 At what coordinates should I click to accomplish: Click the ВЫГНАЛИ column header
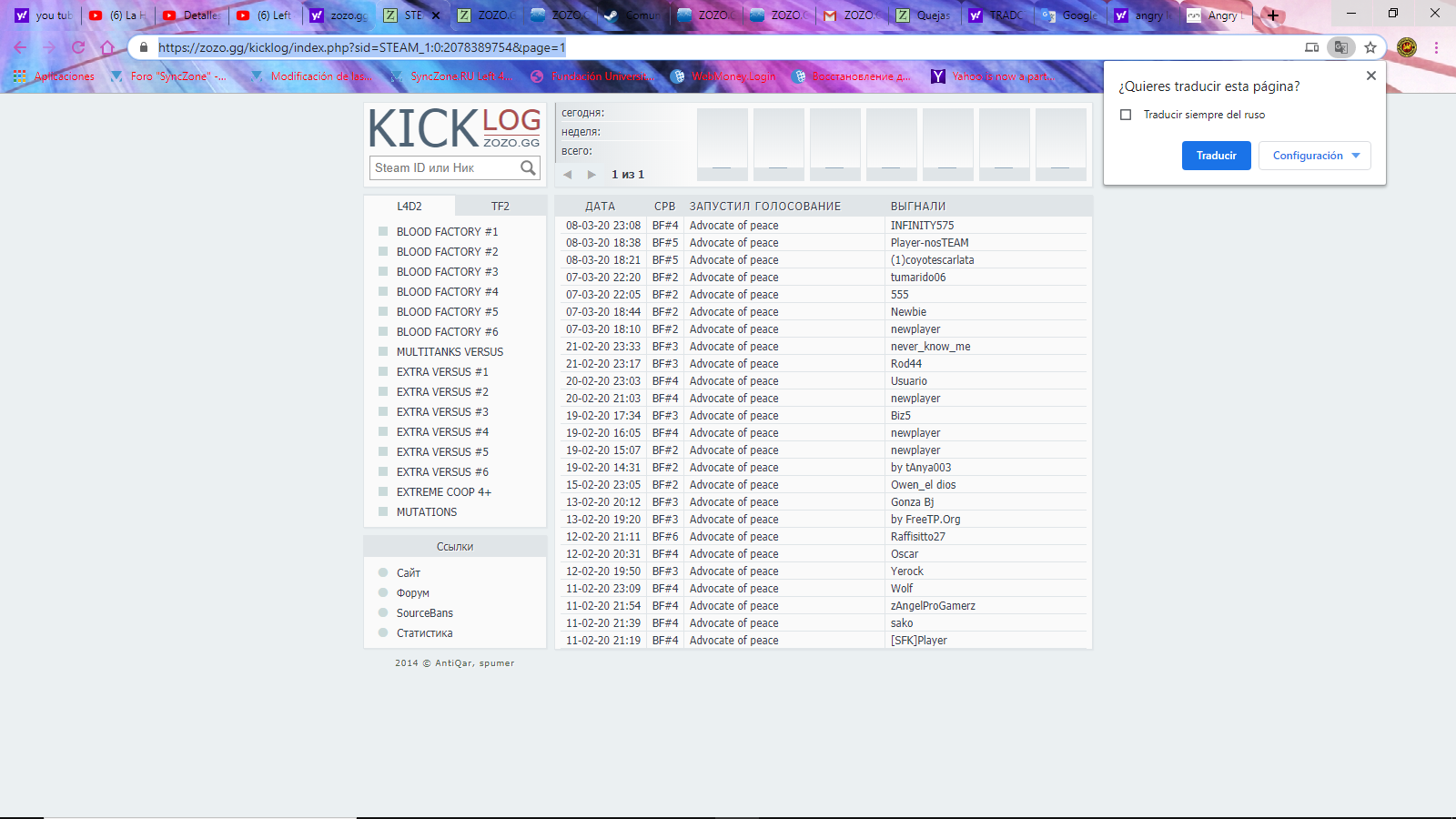tap(918, 207)
